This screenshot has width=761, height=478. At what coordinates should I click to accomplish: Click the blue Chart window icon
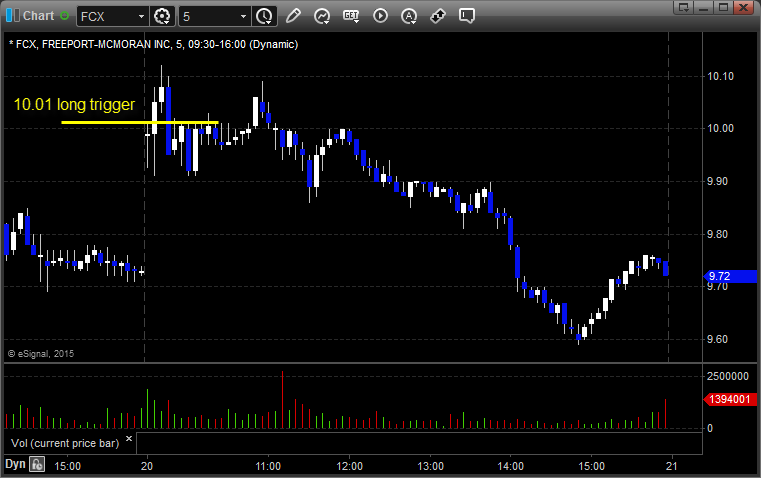click(13, 16)
